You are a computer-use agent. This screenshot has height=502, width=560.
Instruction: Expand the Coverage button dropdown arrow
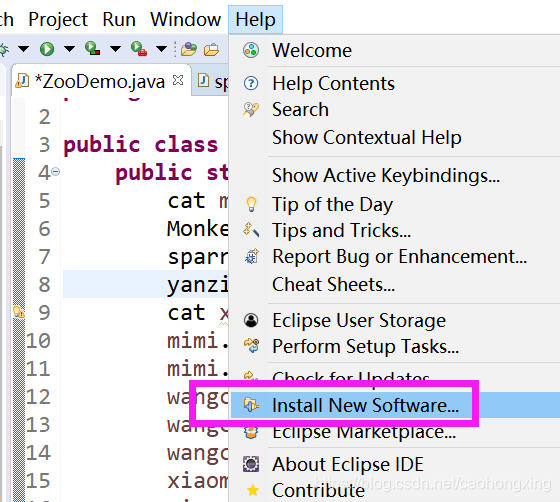[115, 49]
